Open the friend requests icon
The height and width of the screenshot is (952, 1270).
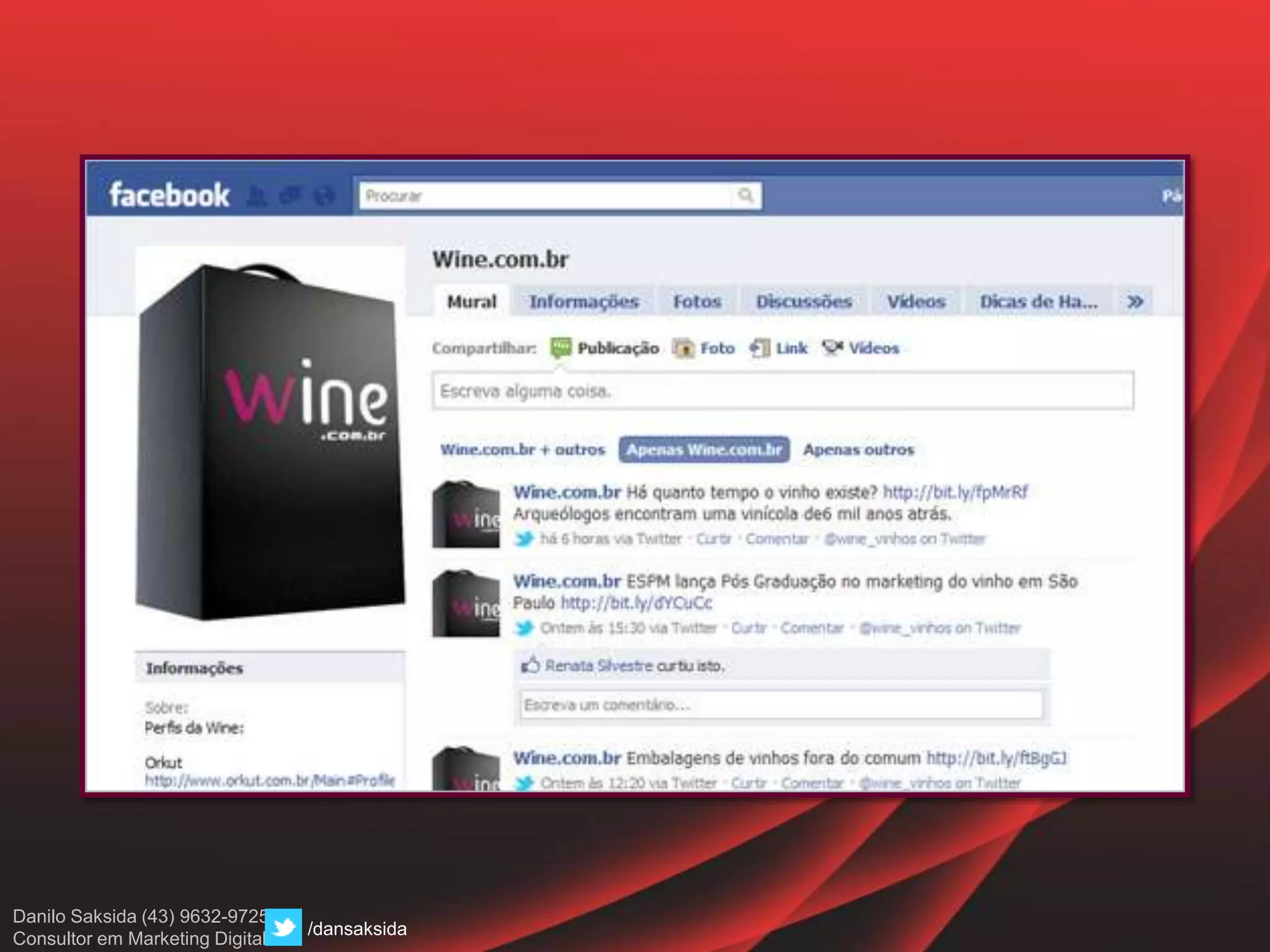click(x=256, y=196)
